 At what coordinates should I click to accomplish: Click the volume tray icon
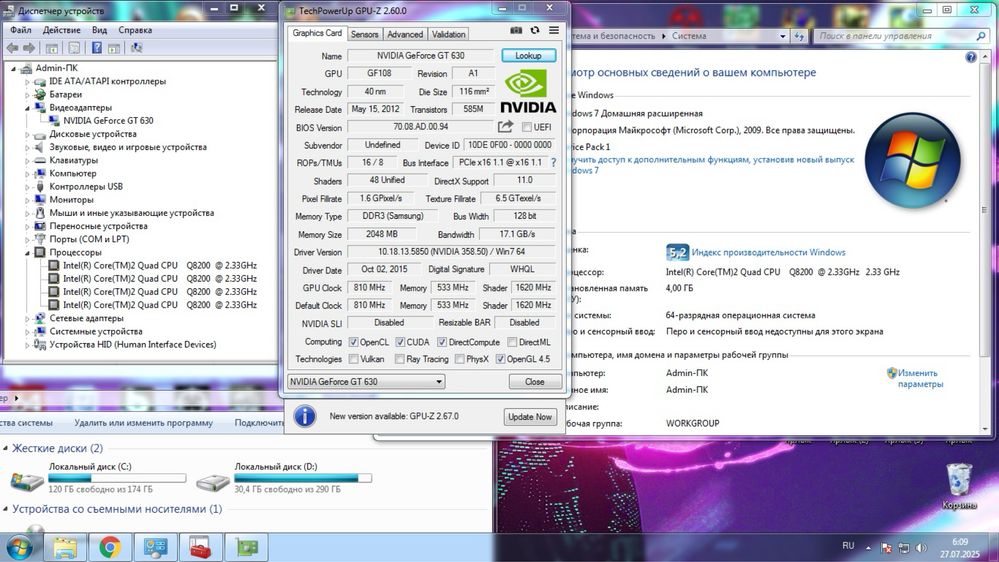921,547
